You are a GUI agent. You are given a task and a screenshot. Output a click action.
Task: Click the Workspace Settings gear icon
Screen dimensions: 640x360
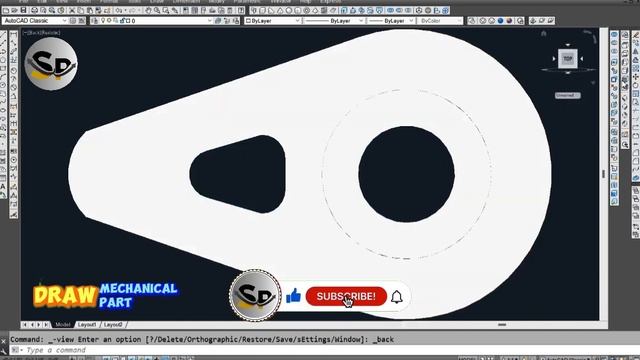[73, 20]
